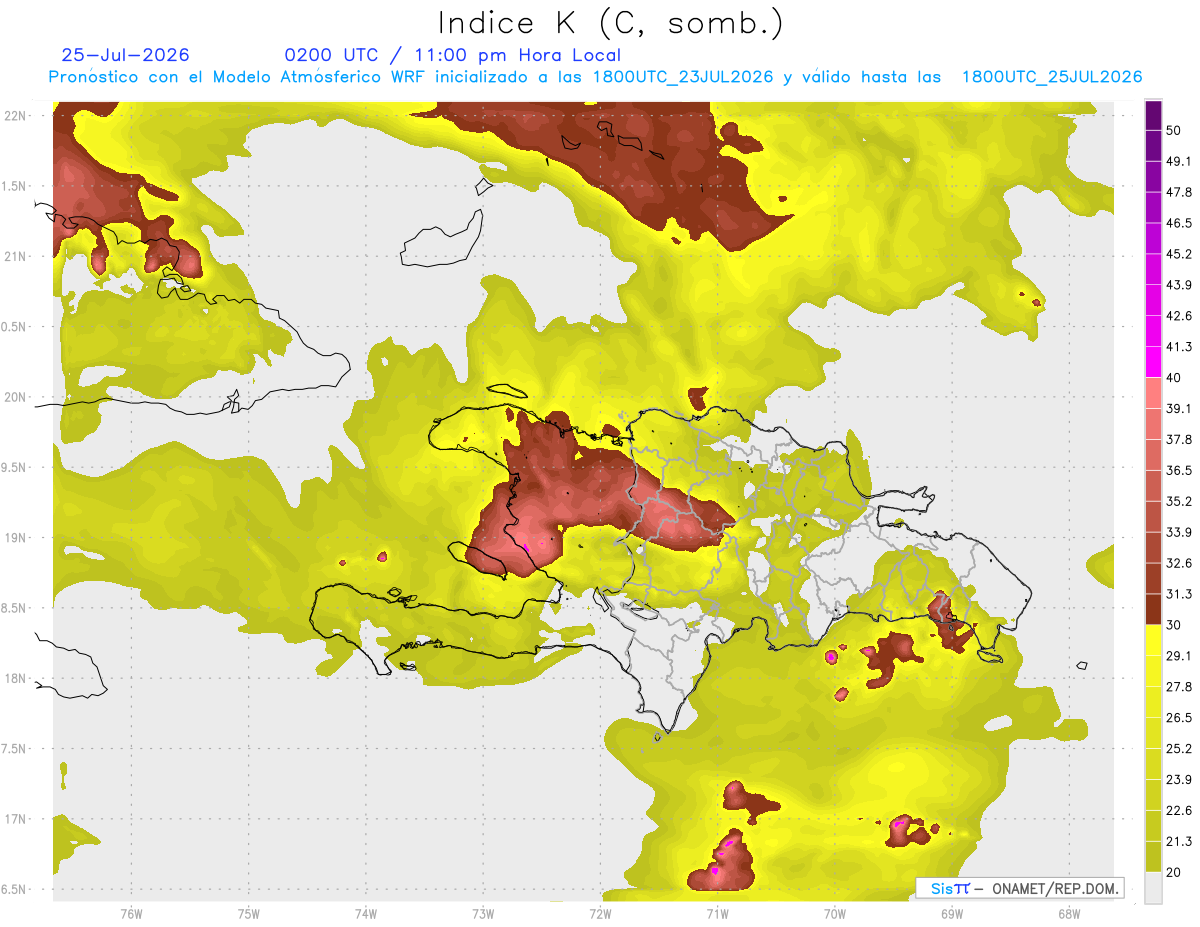Click the color scale value "37.8"
The height and width of the screenshot is (927, 1200).
pos(1179,440)
